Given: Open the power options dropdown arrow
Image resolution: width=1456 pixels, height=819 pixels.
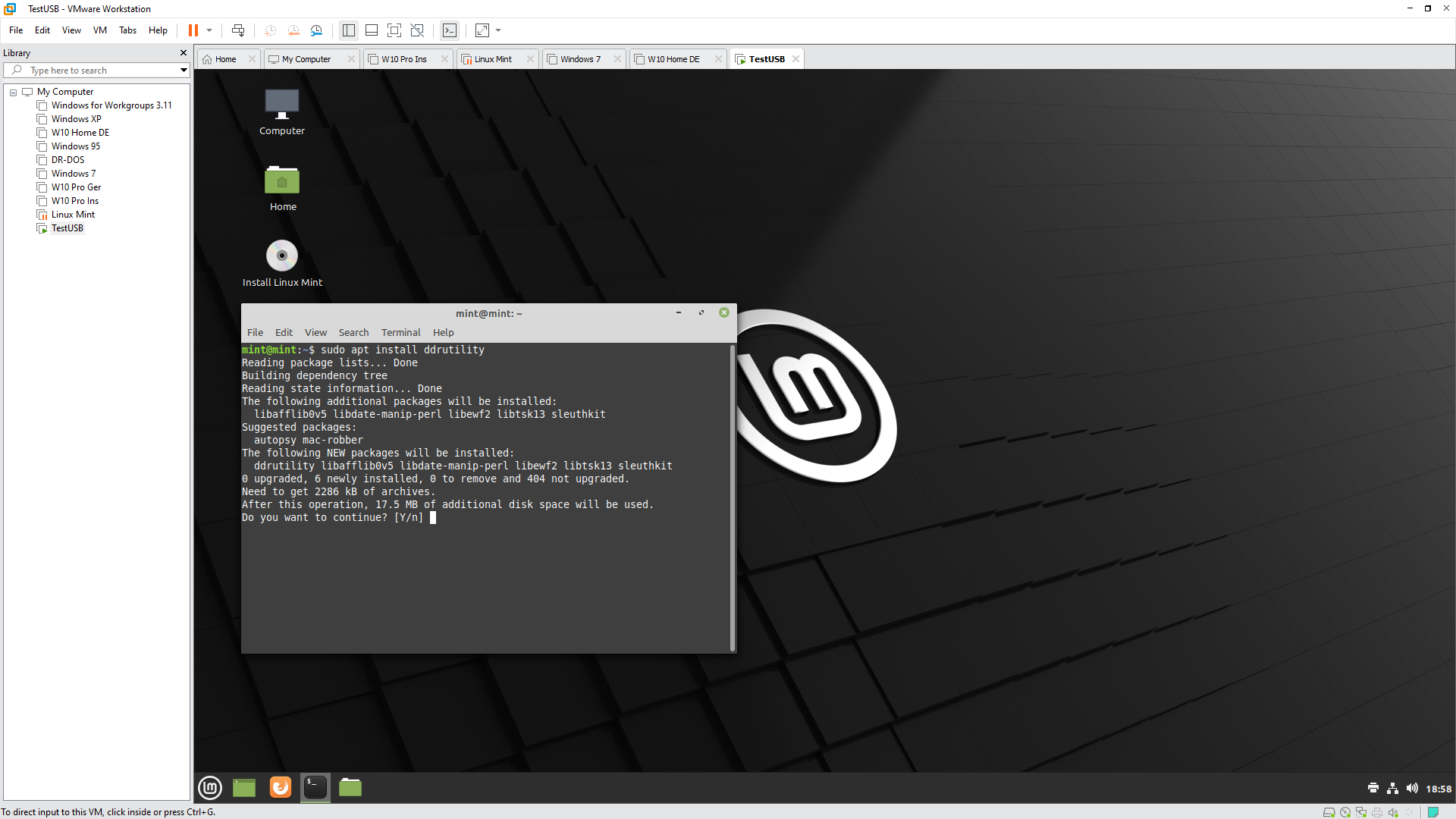Looking at the screenshot, I should 209,30.
